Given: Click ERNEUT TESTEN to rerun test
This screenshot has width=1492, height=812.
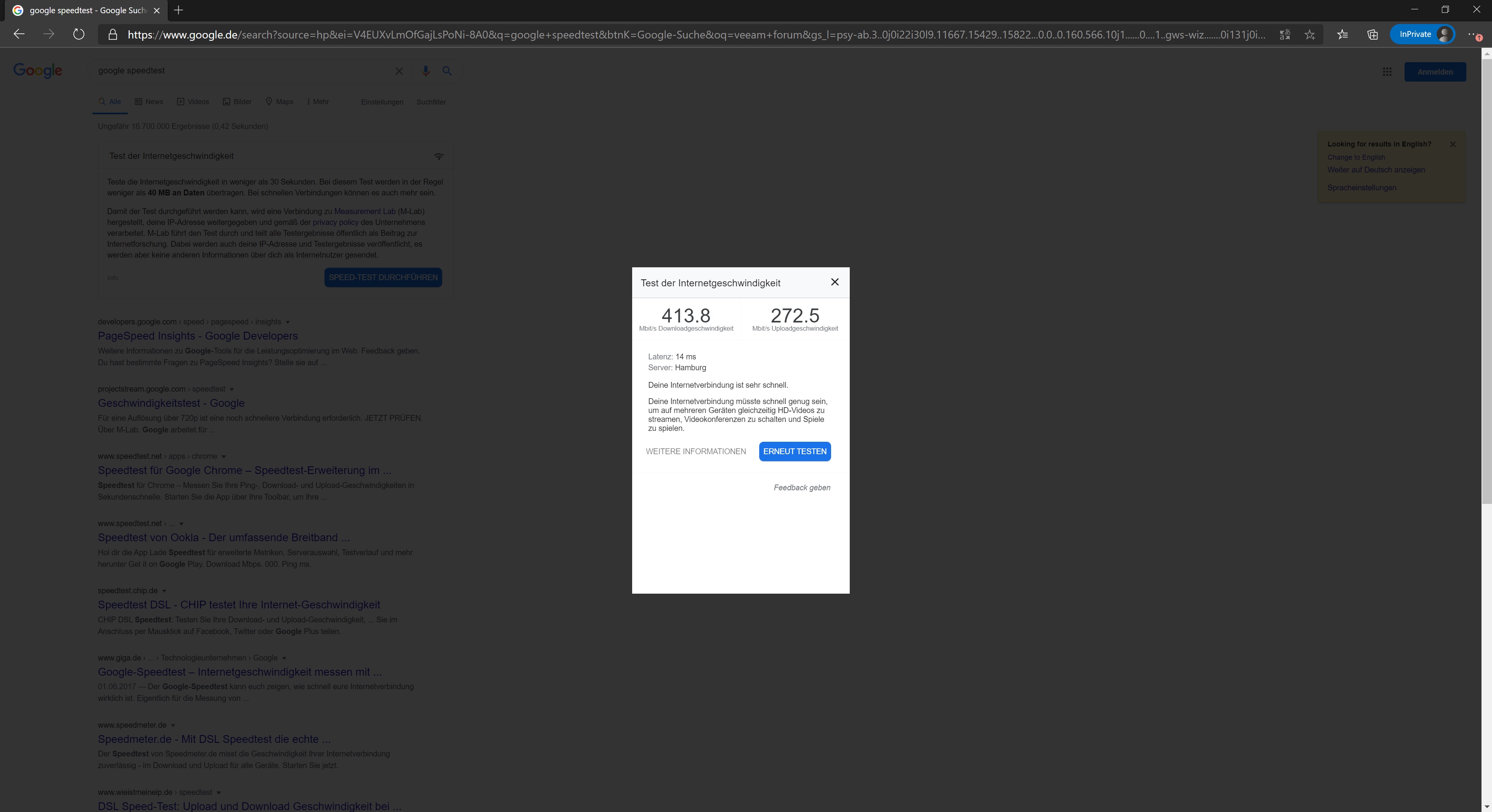Looking at the screenshot, I should [x=795, y=452].
